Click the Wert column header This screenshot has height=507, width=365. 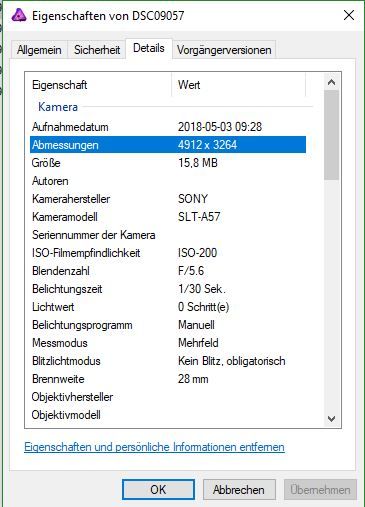[x=239, y=85]
